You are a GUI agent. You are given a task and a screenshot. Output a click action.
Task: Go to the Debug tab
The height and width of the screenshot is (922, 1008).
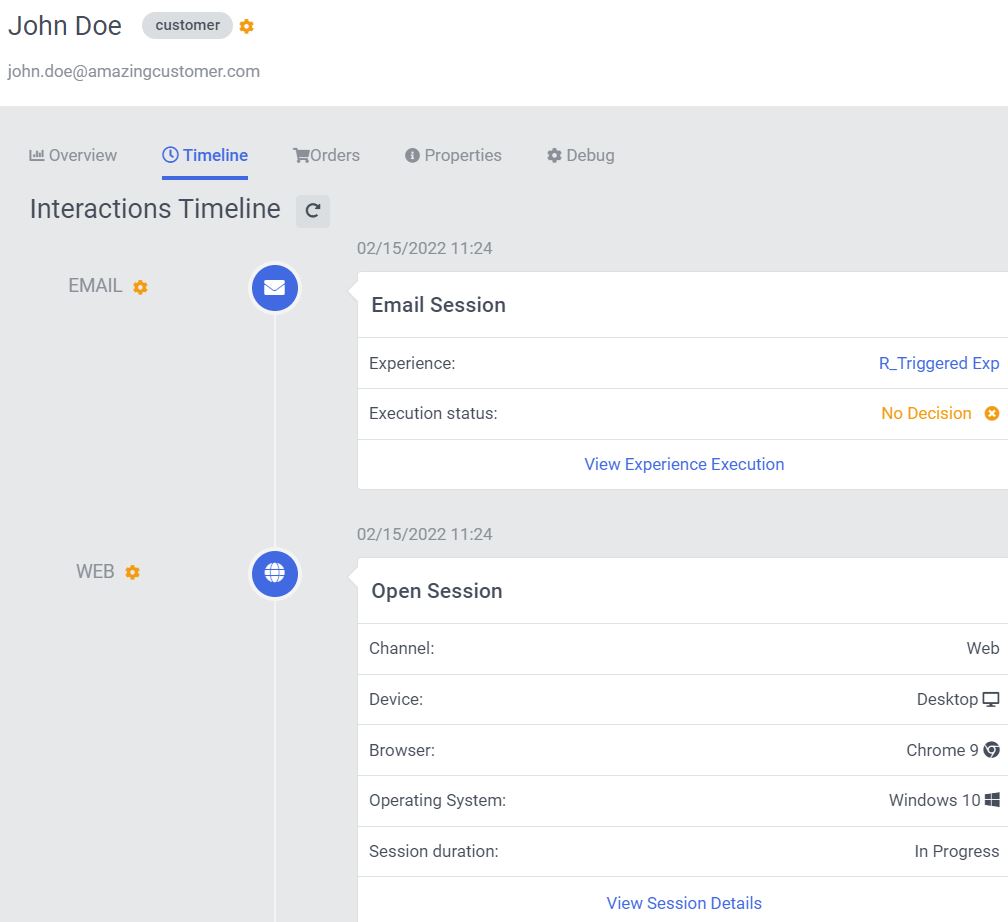pos(580,155)
